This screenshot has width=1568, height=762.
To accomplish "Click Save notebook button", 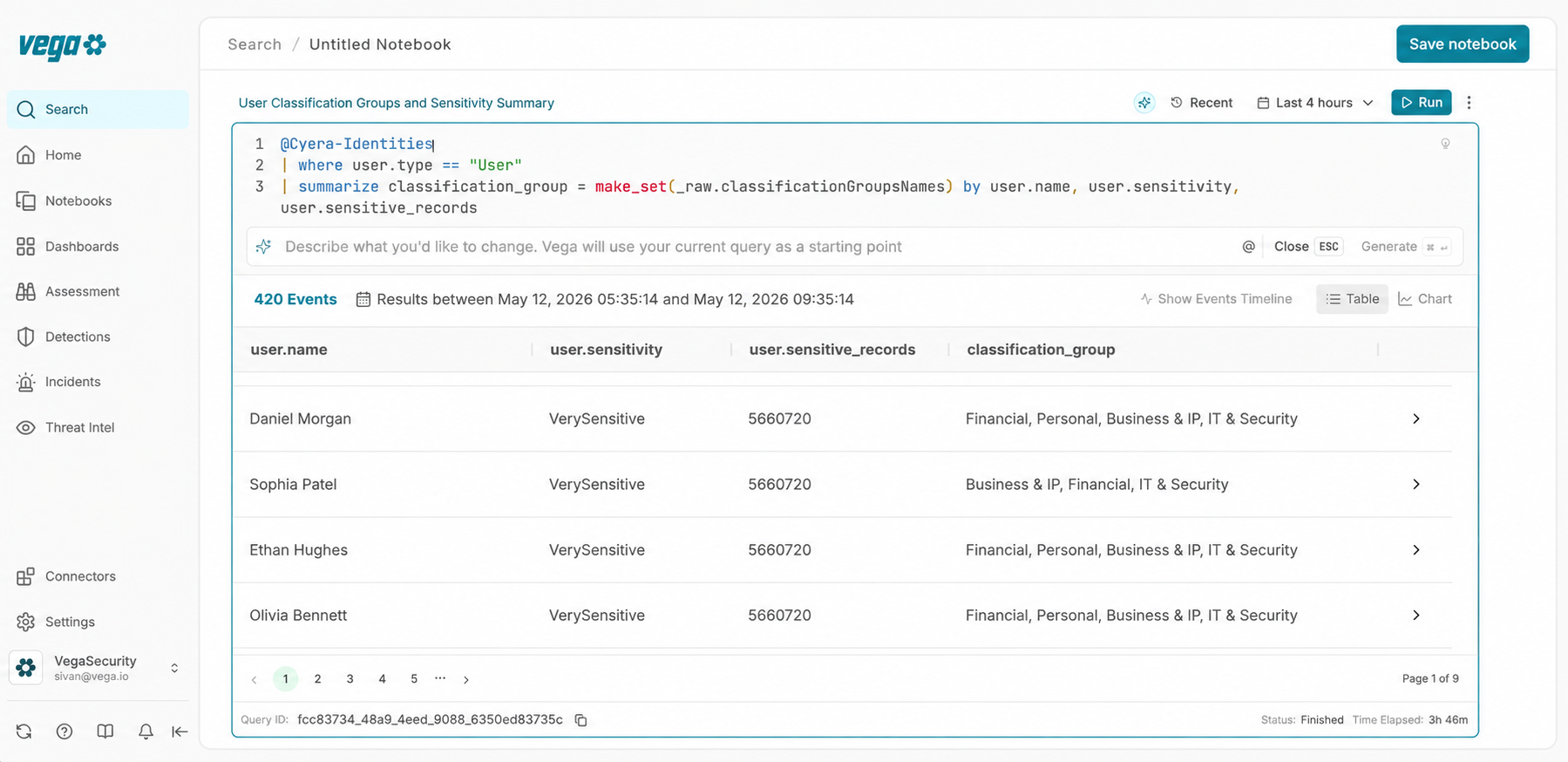I will point(1463,44).
